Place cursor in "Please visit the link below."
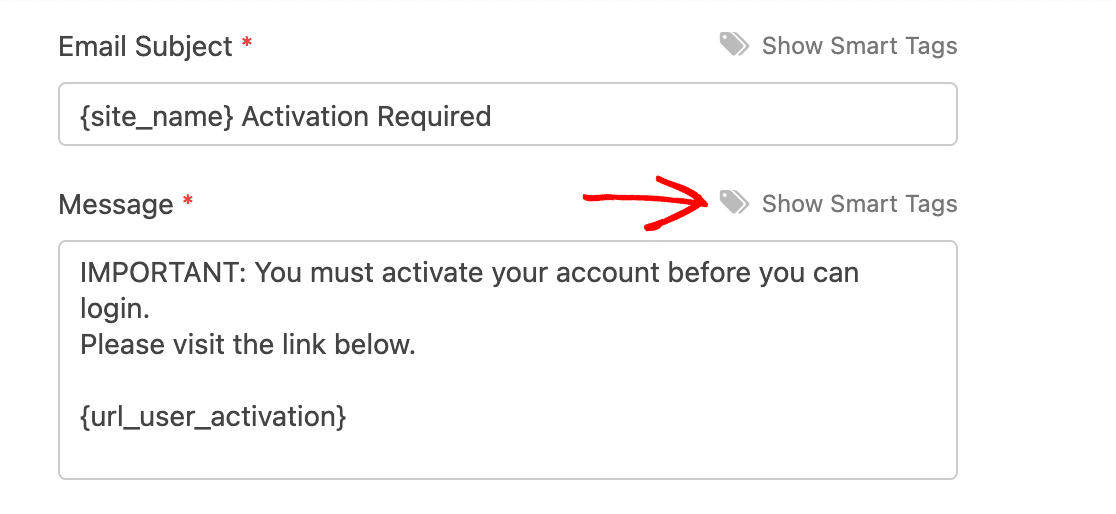This screenshot has height=514, width=1116. [x=247, y=346]
